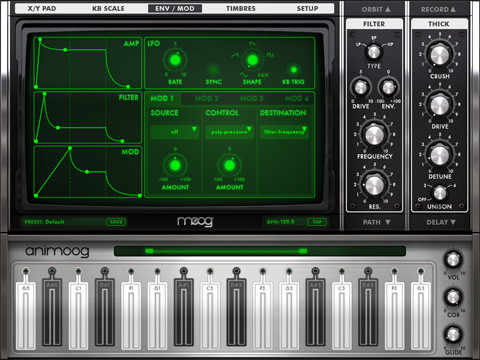Expand the DELAY module
480x360 pixels.
click(441, 222)
